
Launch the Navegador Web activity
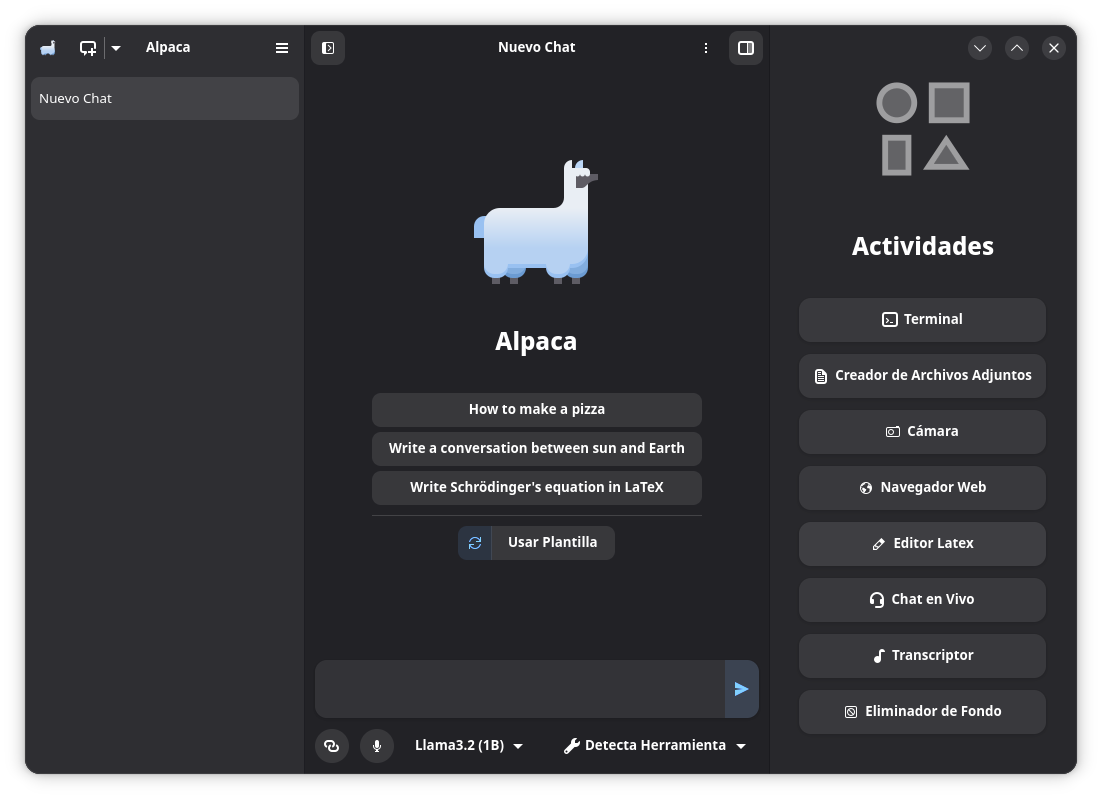[922, 488]
